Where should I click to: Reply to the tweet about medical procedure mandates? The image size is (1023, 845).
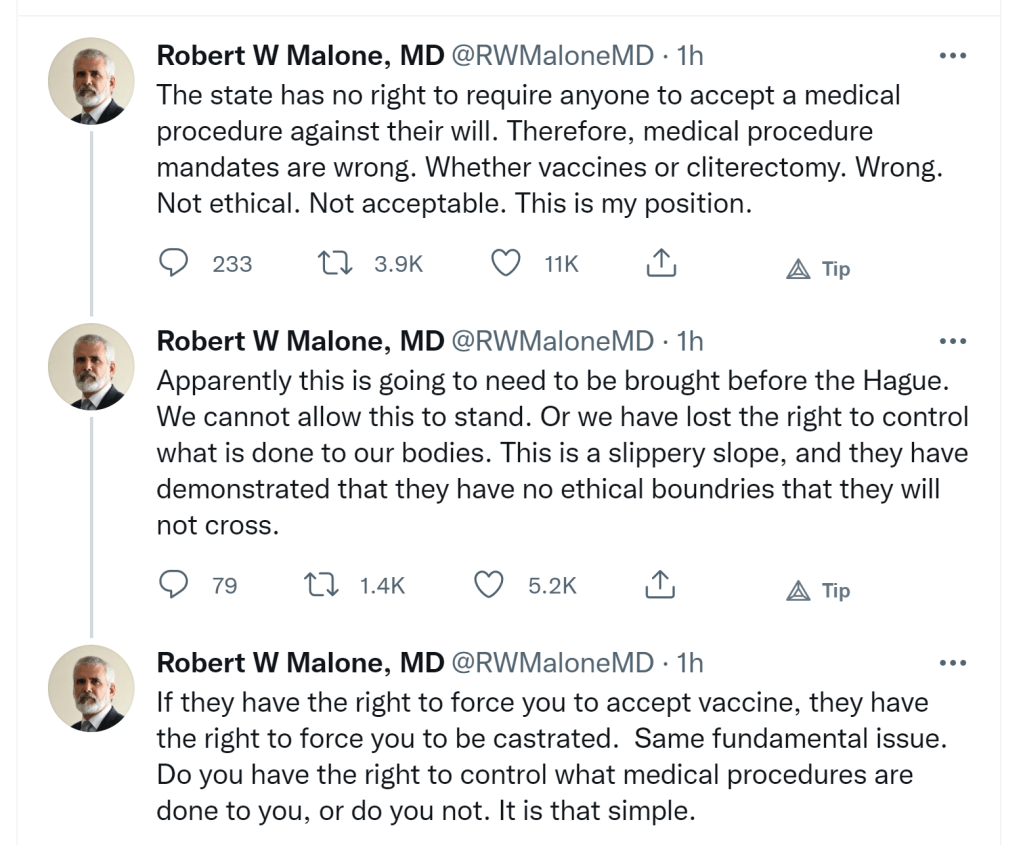tap(176, 263)
